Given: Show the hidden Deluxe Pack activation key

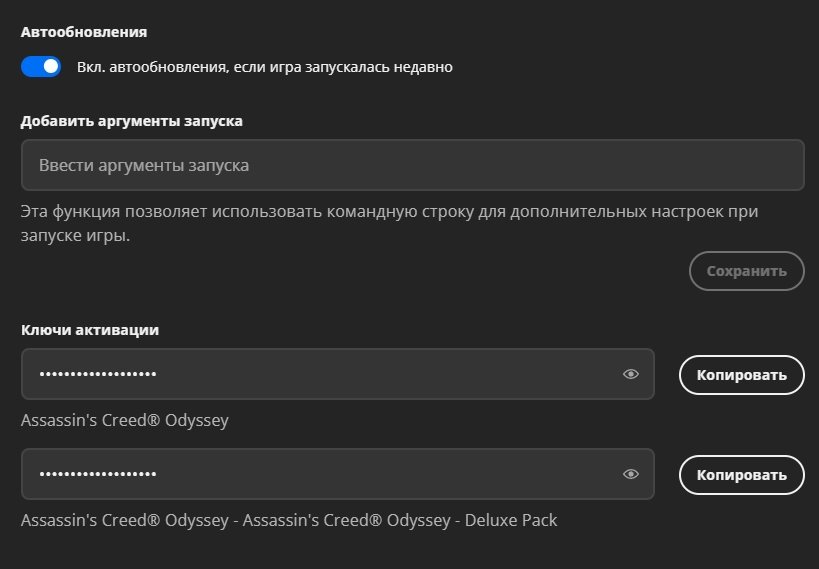Looking at the screenshot, I should tap(630, 474).
